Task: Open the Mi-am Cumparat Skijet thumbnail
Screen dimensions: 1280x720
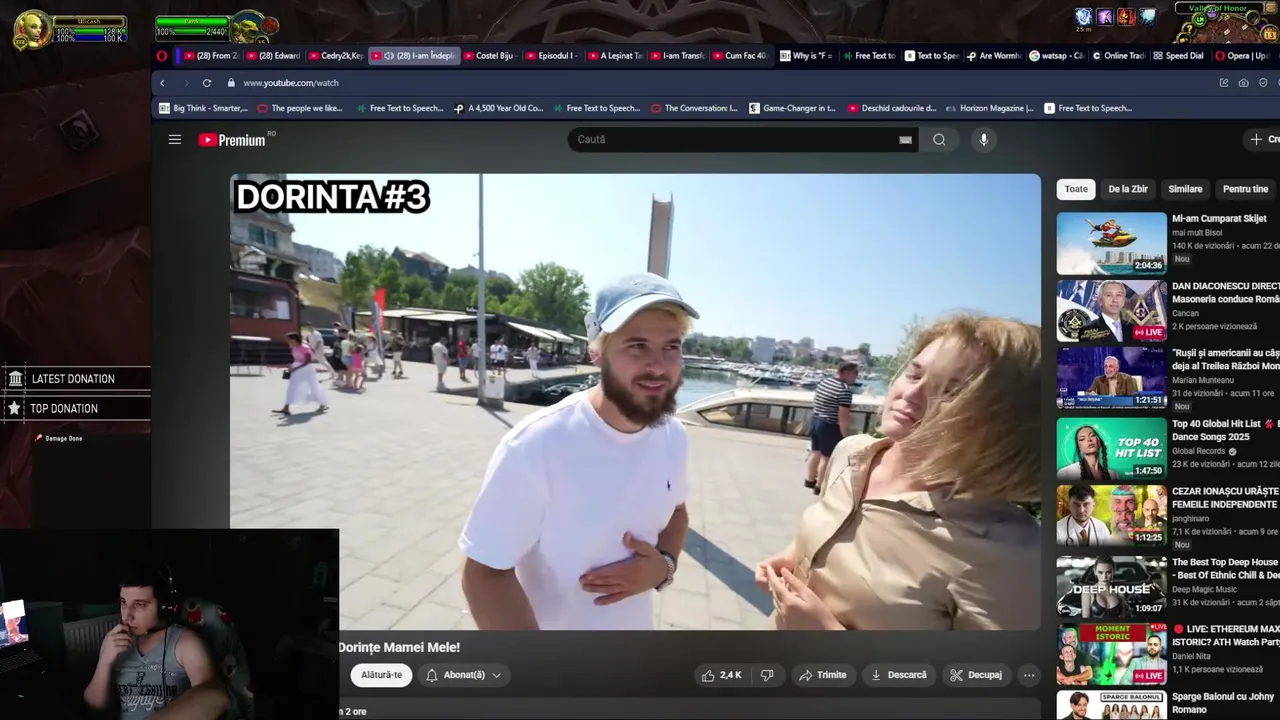Action: click(x=1112, y=243)
